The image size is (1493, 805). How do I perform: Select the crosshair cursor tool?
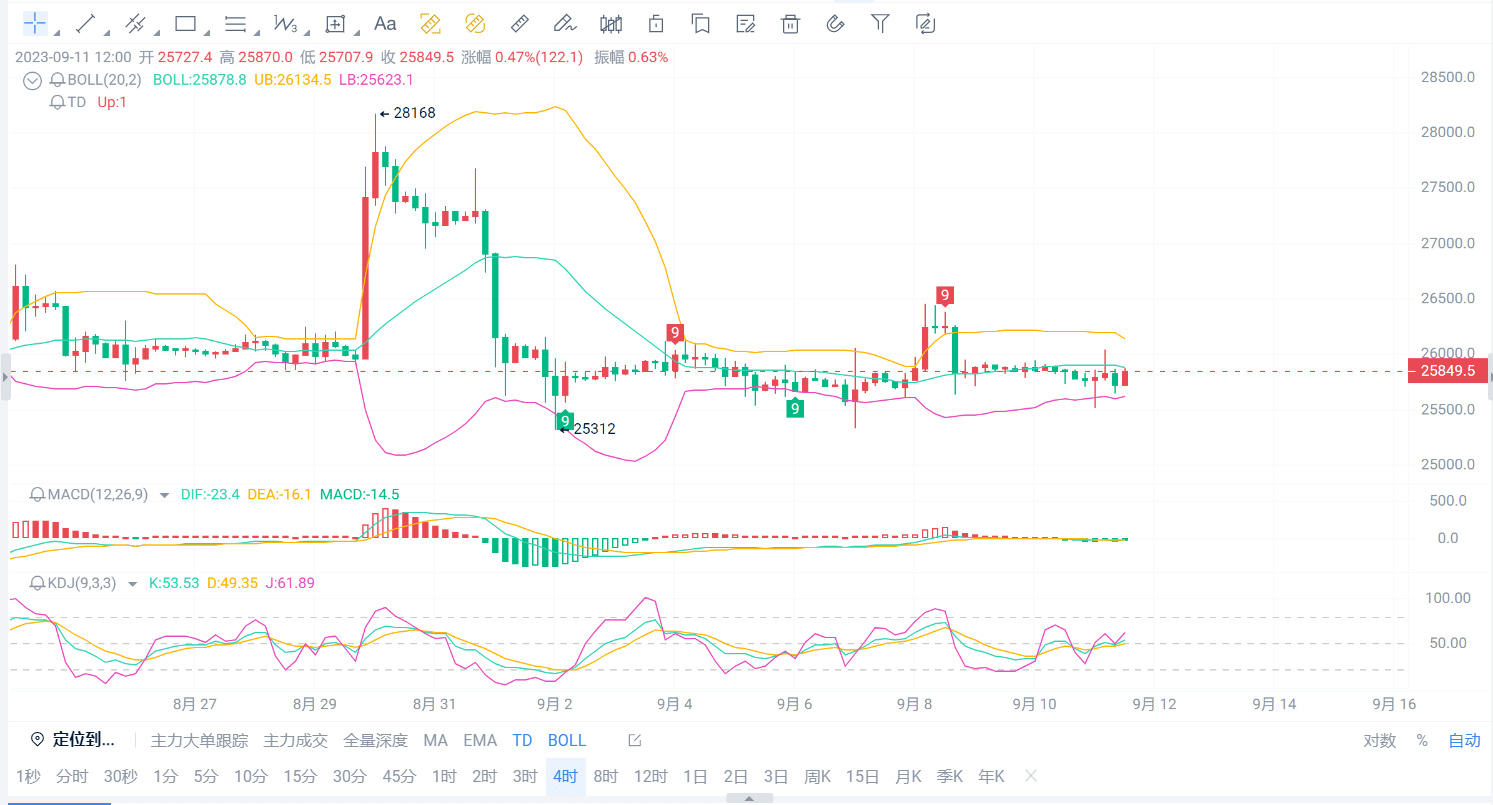click(x=36, y=23)
